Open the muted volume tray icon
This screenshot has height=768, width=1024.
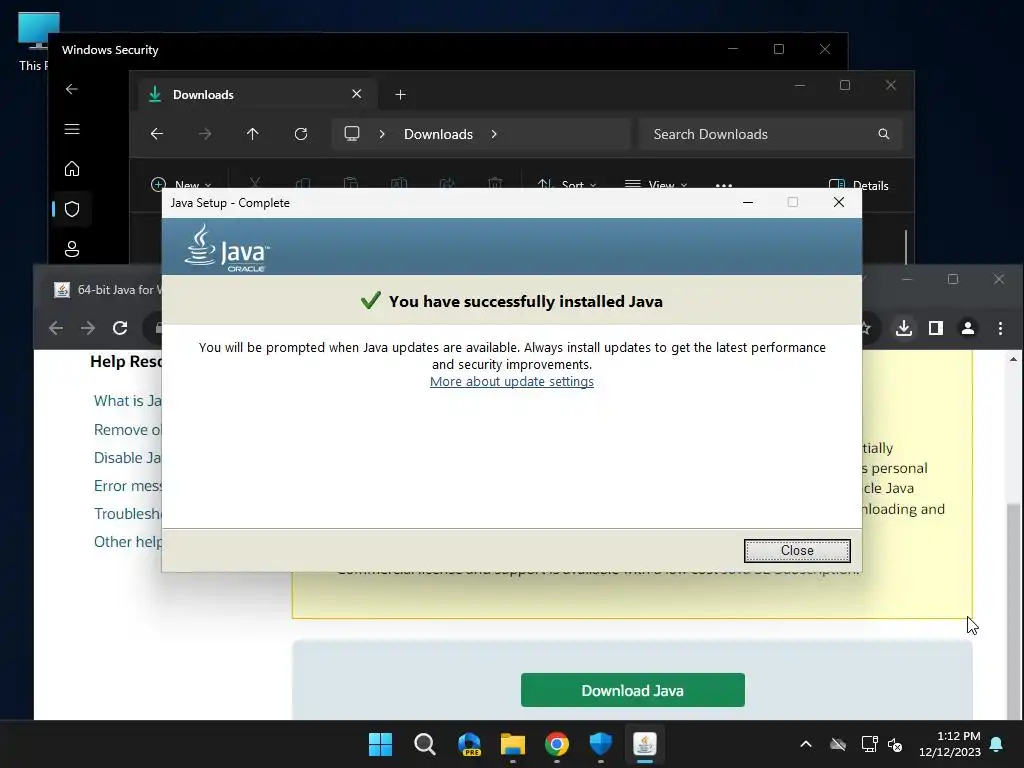[x=895, y=744]
